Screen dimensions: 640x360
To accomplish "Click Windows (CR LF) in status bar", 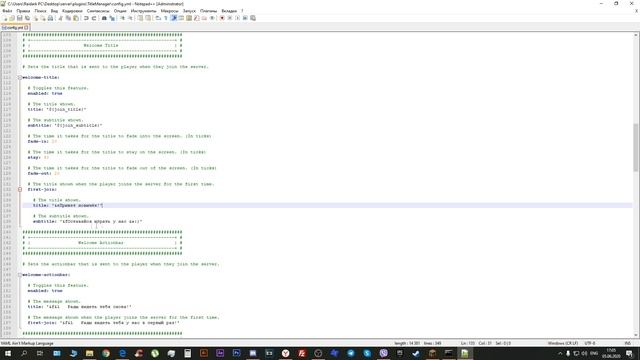I will (x=562, y=343).
